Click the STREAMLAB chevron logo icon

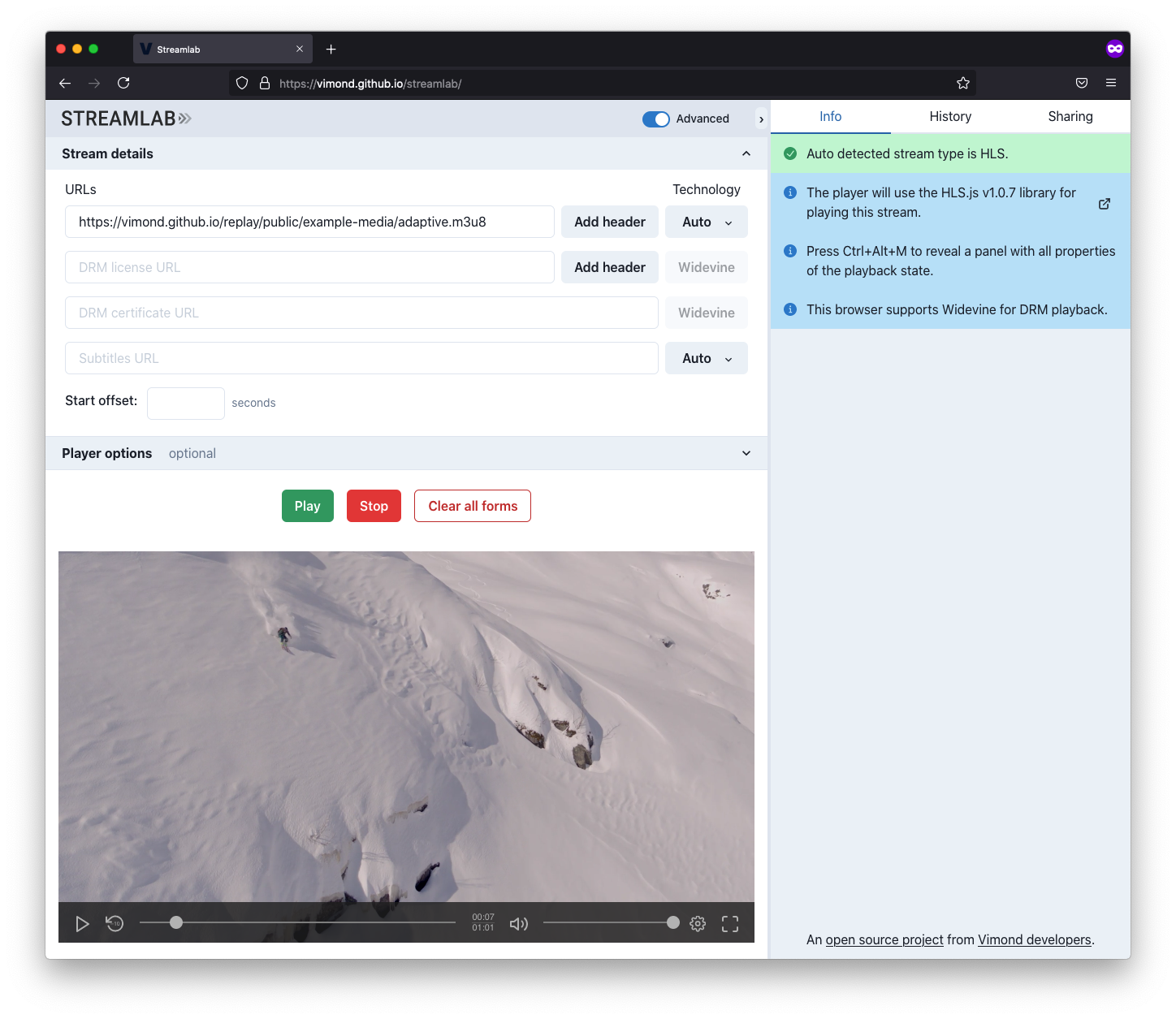point(185,119)
